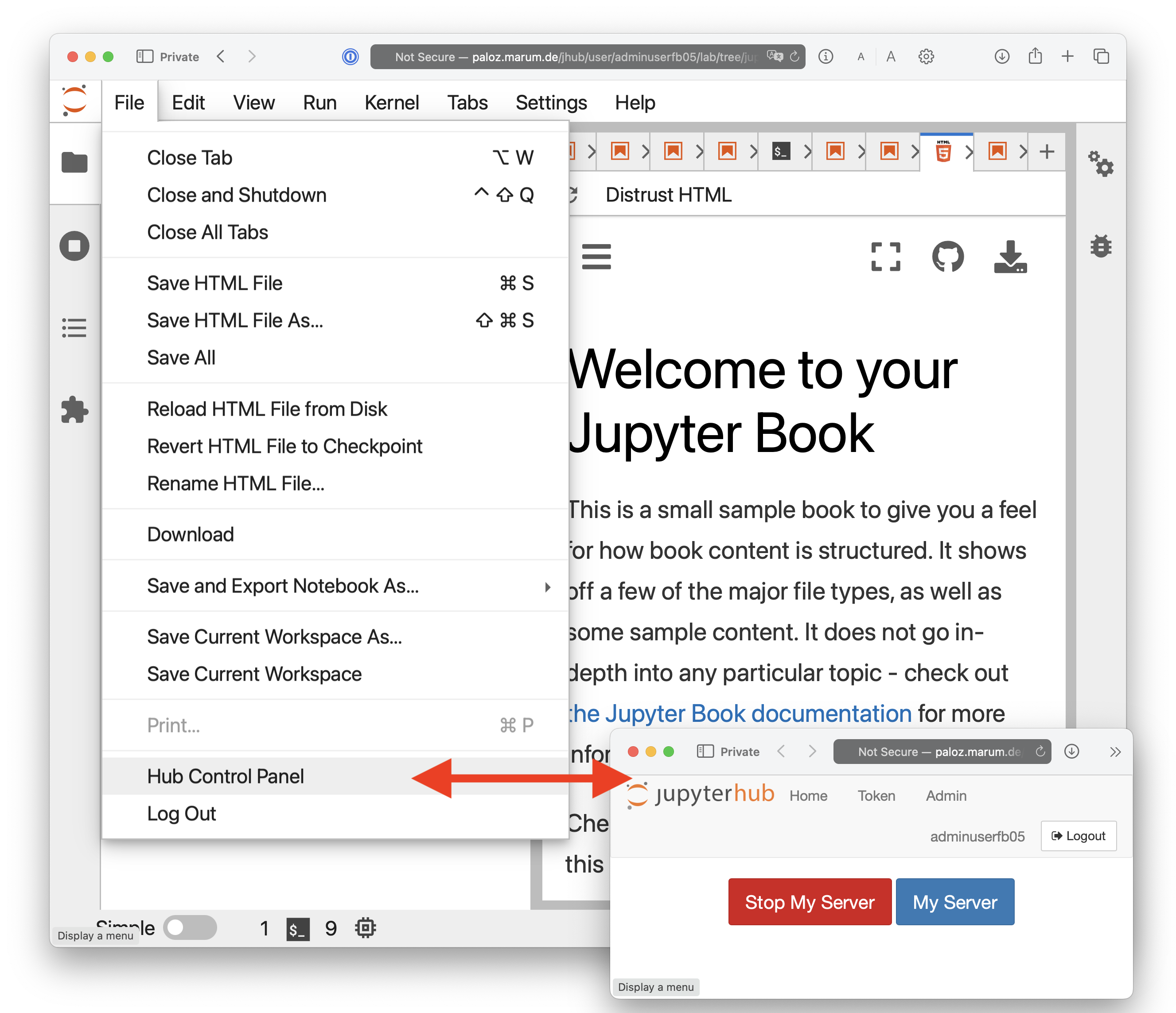Click the book hamburger menu icon
1176x1013 pixels.
click(596, 257)
